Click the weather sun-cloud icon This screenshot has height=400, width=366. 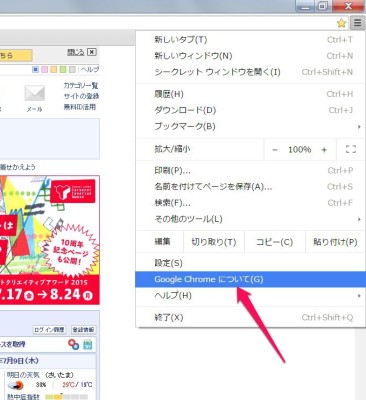16,385
